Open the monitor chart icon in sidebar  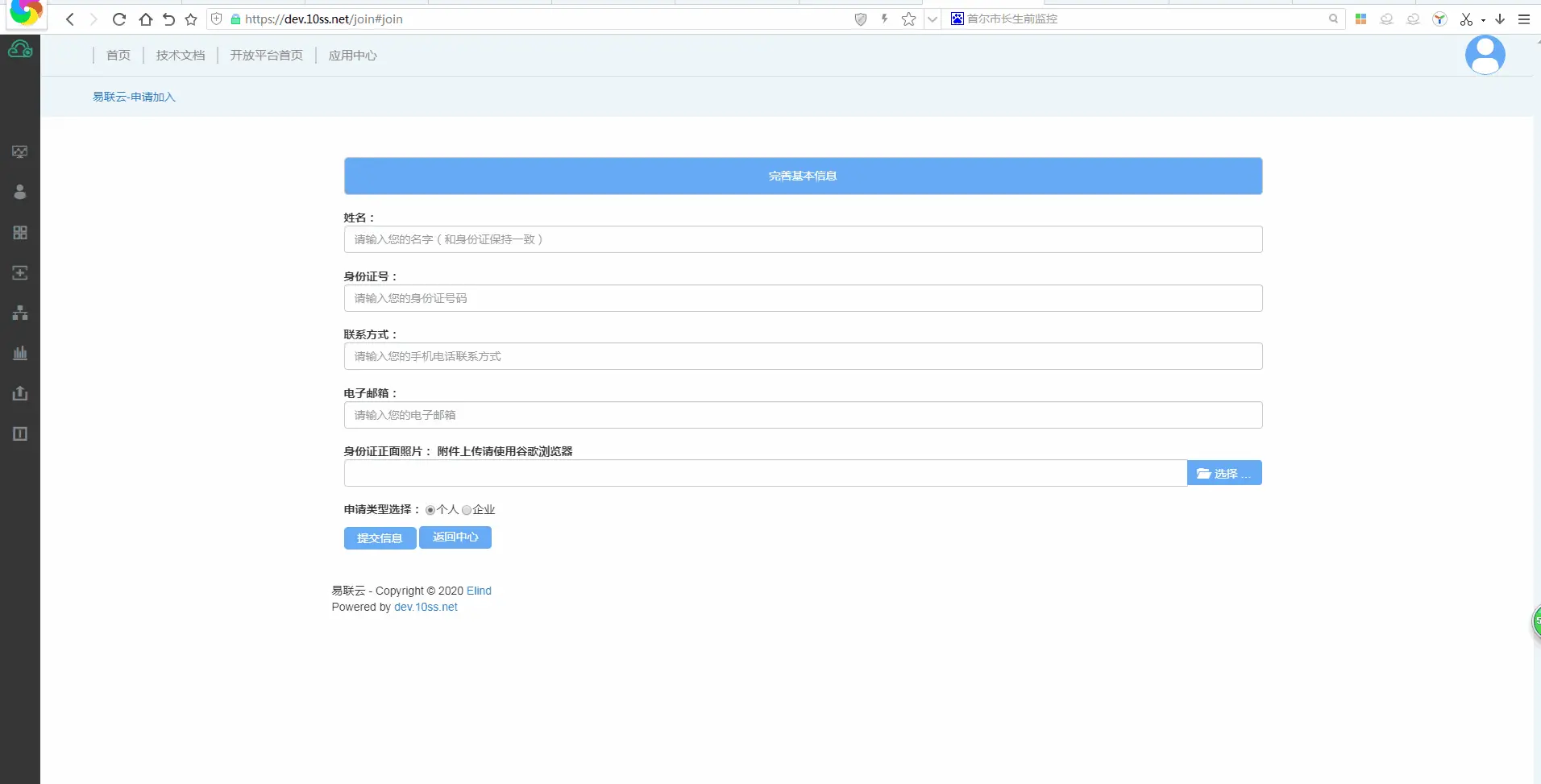click(20, 152)
